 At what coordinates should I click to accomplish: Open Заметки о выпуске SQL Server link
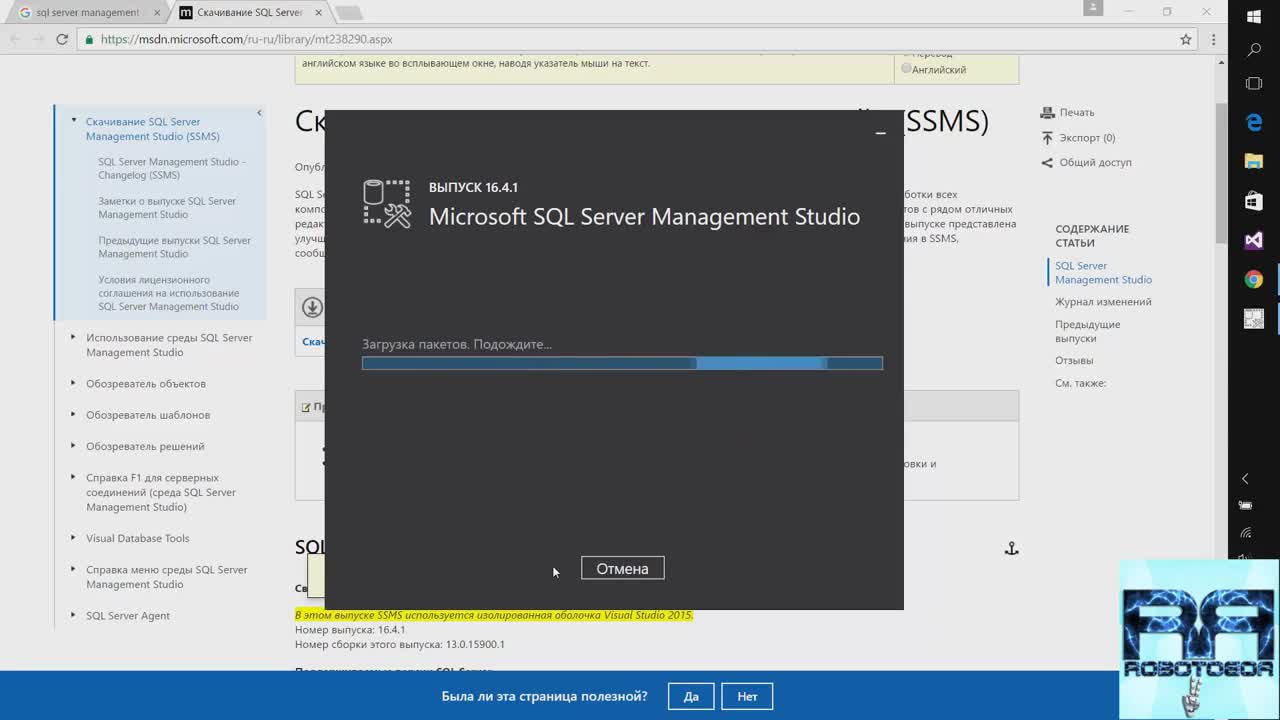167,207
